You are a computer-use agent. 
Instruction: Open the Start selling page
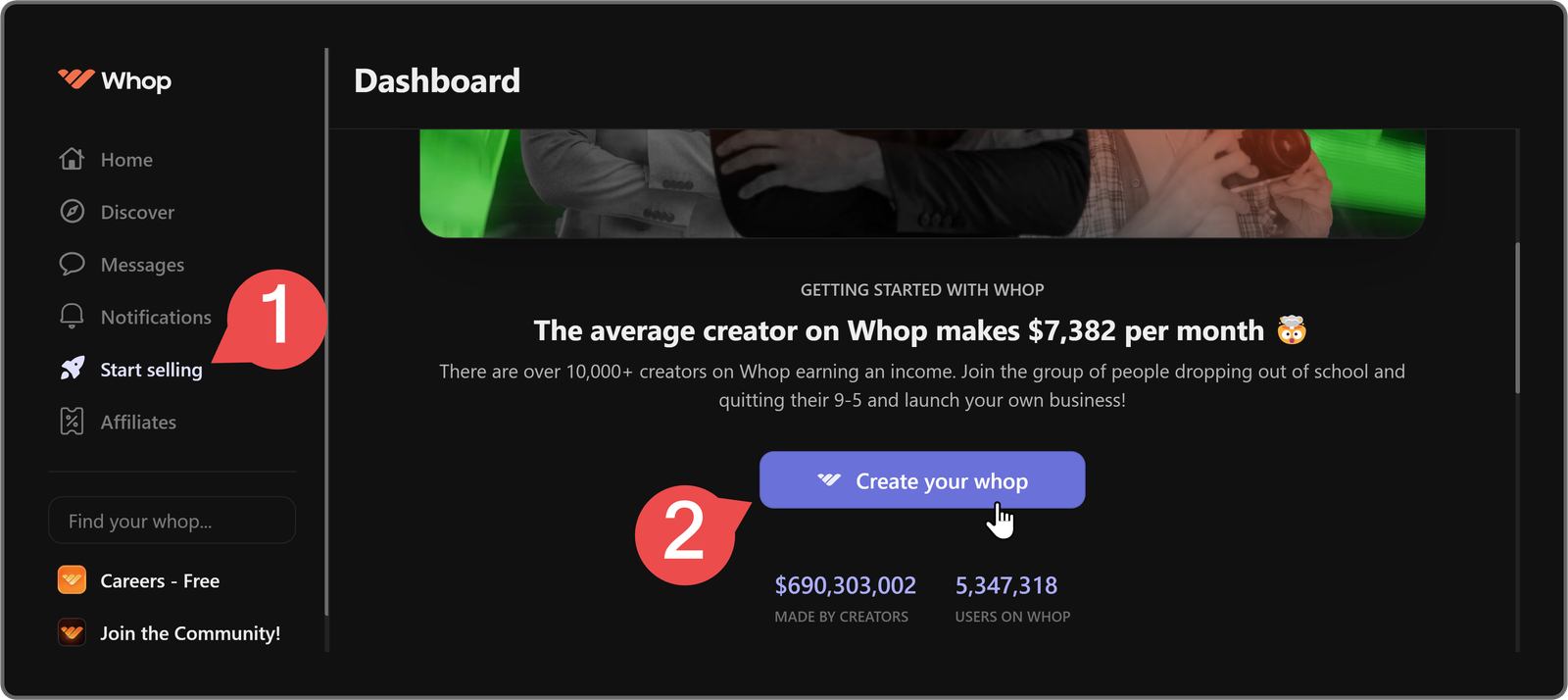tap(151, 369)
